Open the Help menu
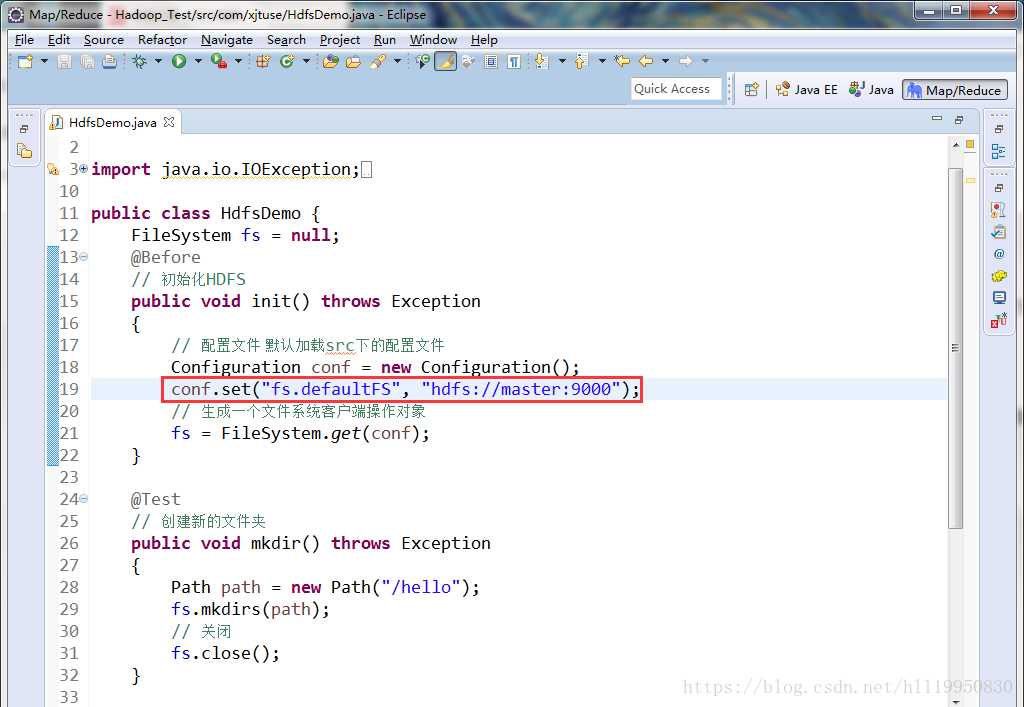This screenshot has width=1024, height=707. coord(484,40)
